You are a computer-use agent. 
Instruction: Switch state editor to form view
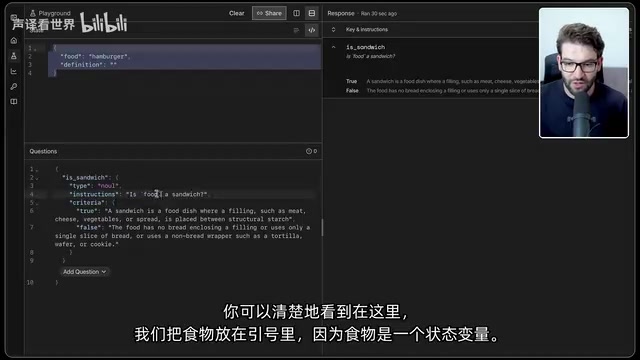296,30
